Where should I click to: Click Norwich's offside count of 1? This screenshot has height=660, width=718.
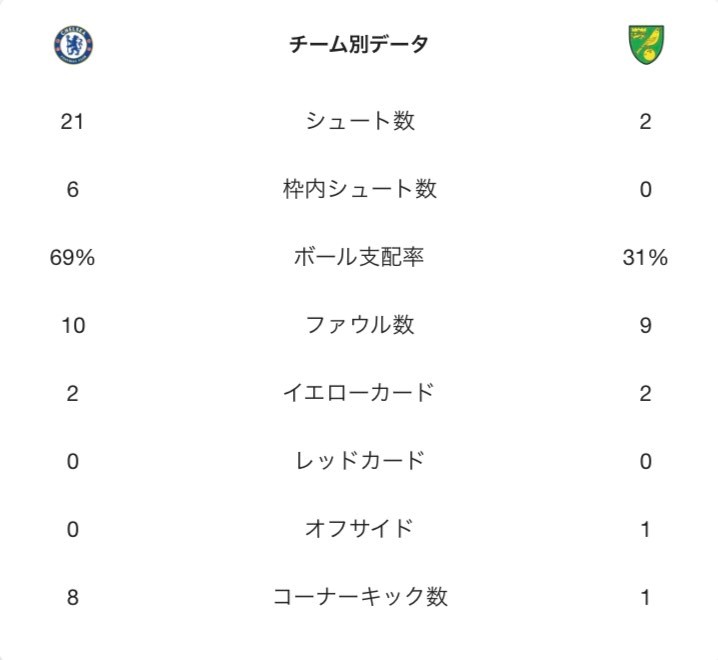coord(646,529)
